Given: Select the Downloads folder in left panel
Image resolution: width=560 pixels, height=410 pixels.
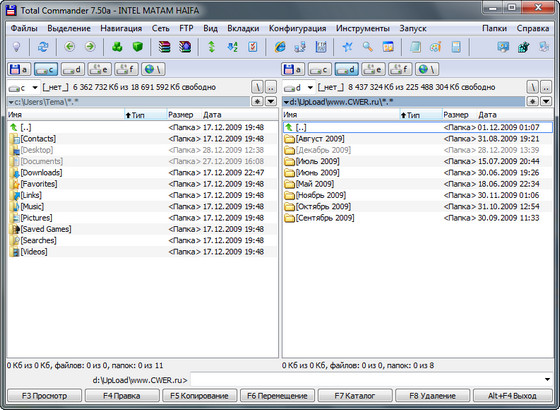Looking at the screenshot, I should coord(142,172).
